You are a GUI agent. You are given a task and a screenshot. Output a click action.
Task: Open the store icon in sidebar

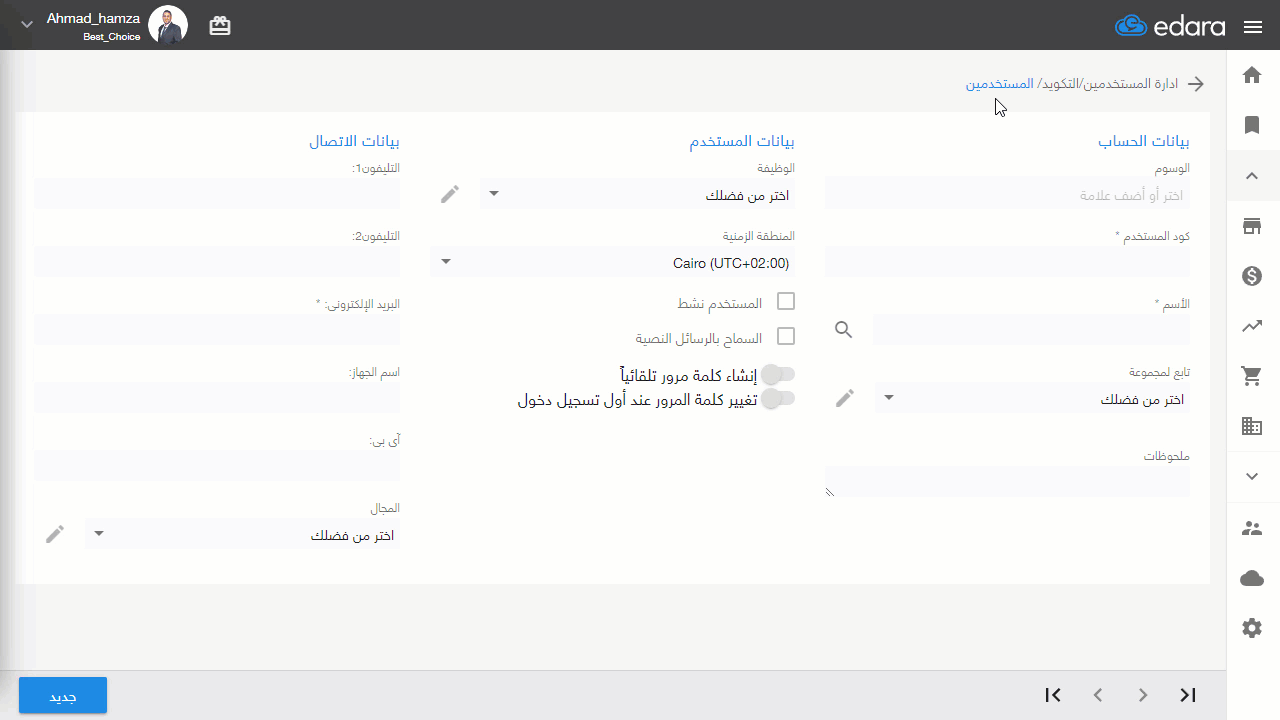(x=1252, y=226)
